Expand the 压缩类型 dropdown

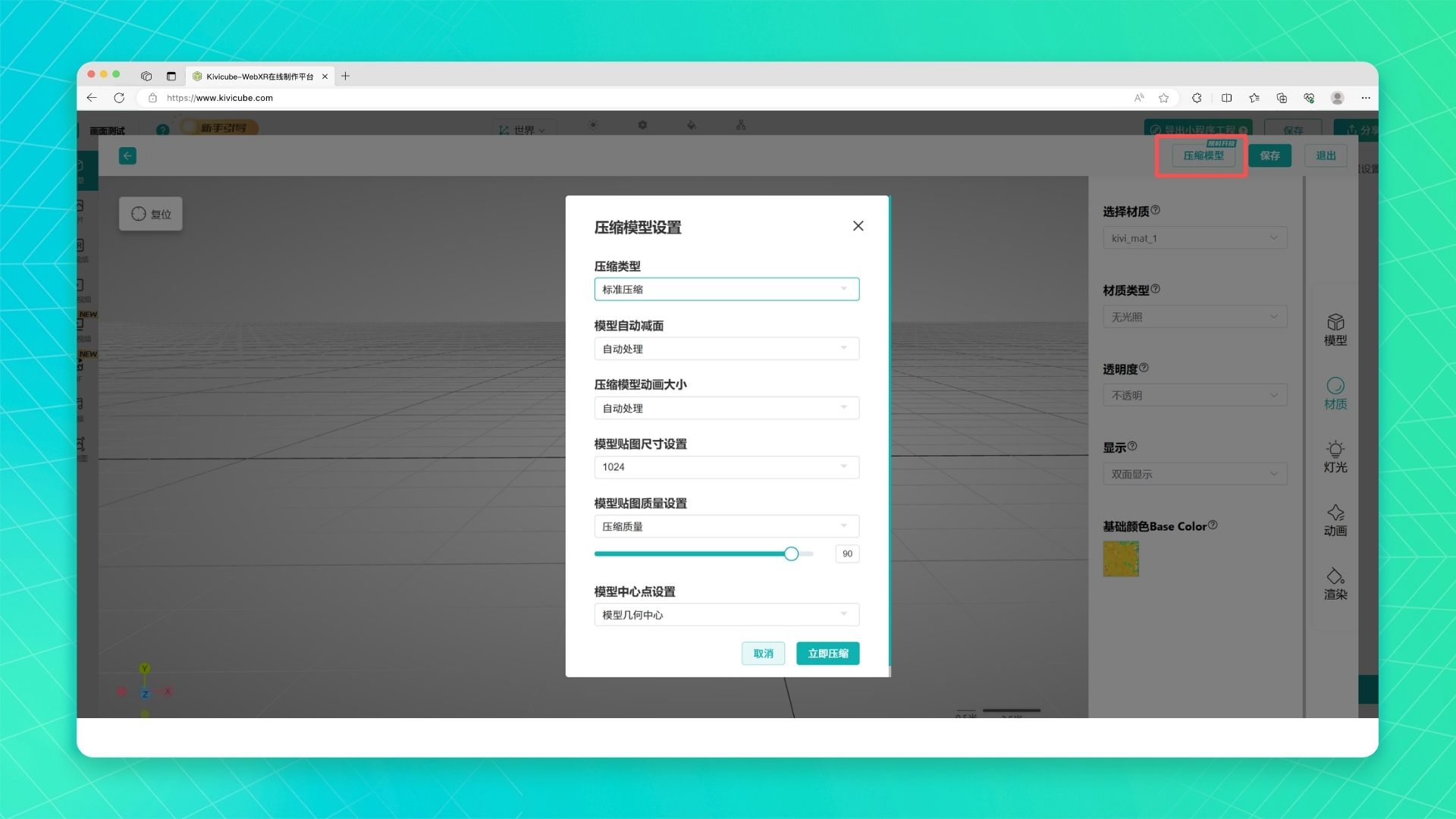point(726,289)
